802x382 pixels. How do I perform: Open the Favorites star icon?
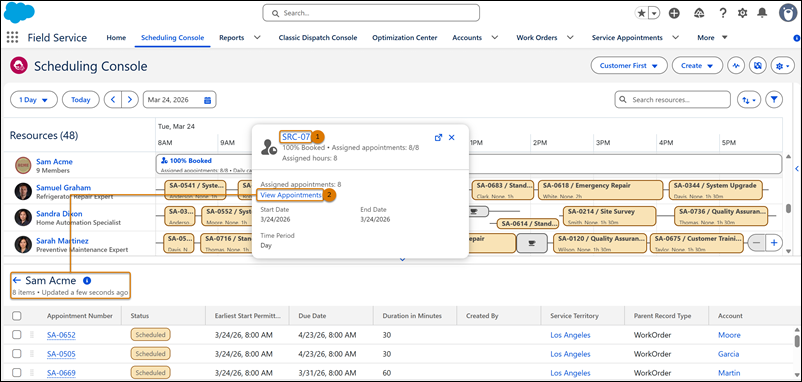pyautogui.click(x=641, y=13)
